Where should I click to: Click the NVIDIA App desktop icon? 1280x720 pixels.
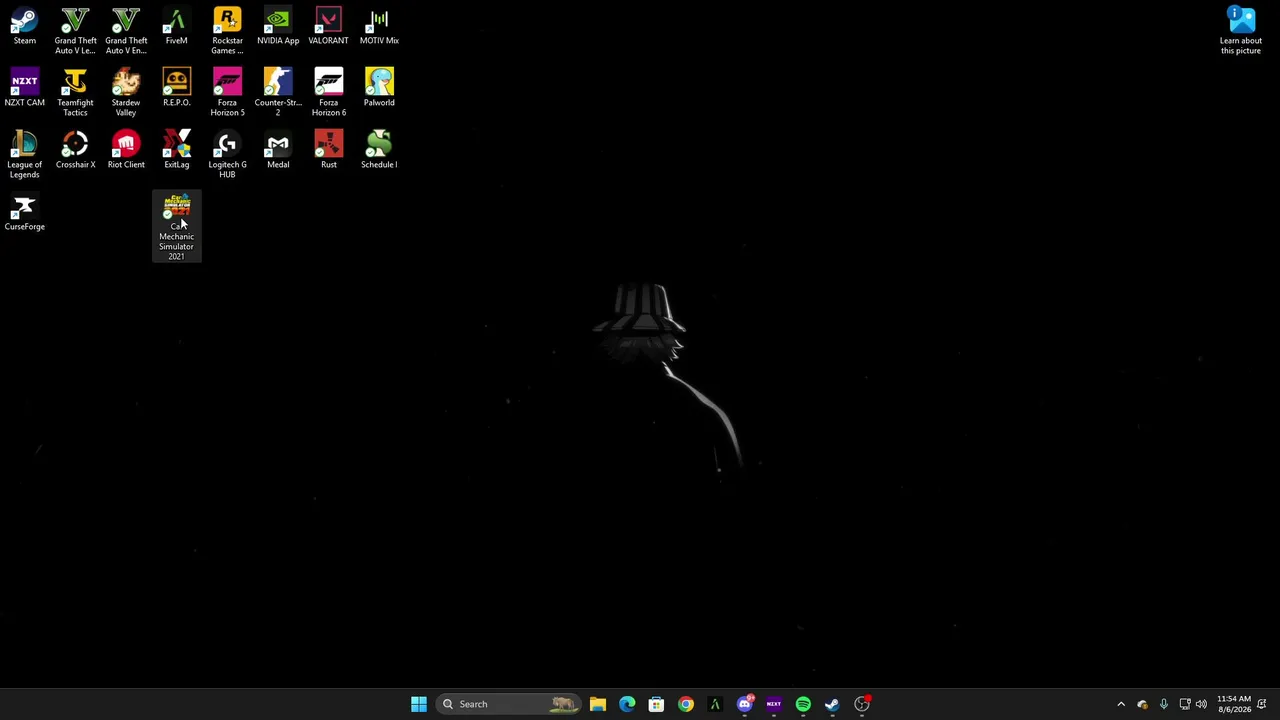[x=278, y=27]
